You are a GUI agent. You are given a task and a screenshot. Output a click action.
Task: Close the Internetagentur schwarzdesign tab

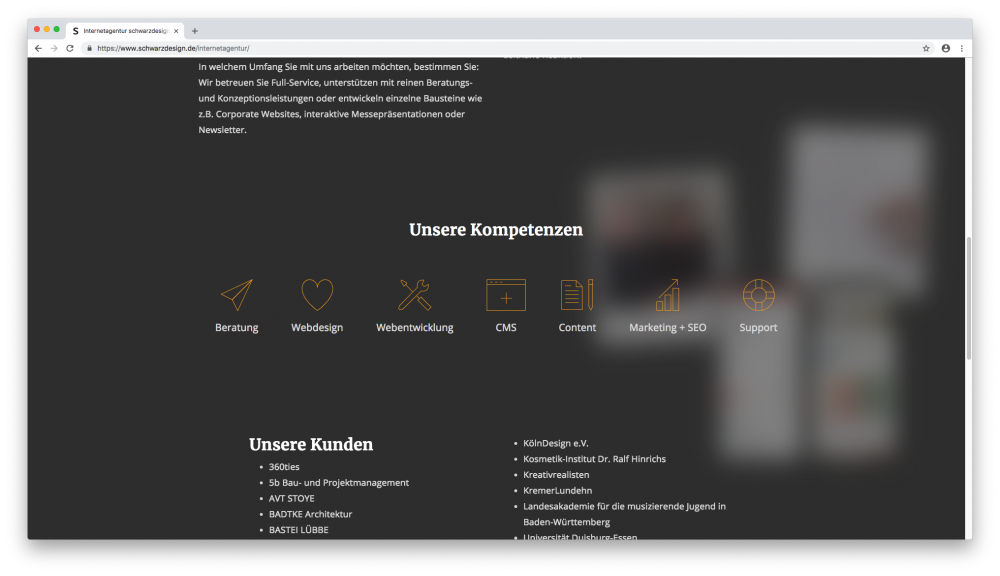pyautogui.click(x=178, y=30)
